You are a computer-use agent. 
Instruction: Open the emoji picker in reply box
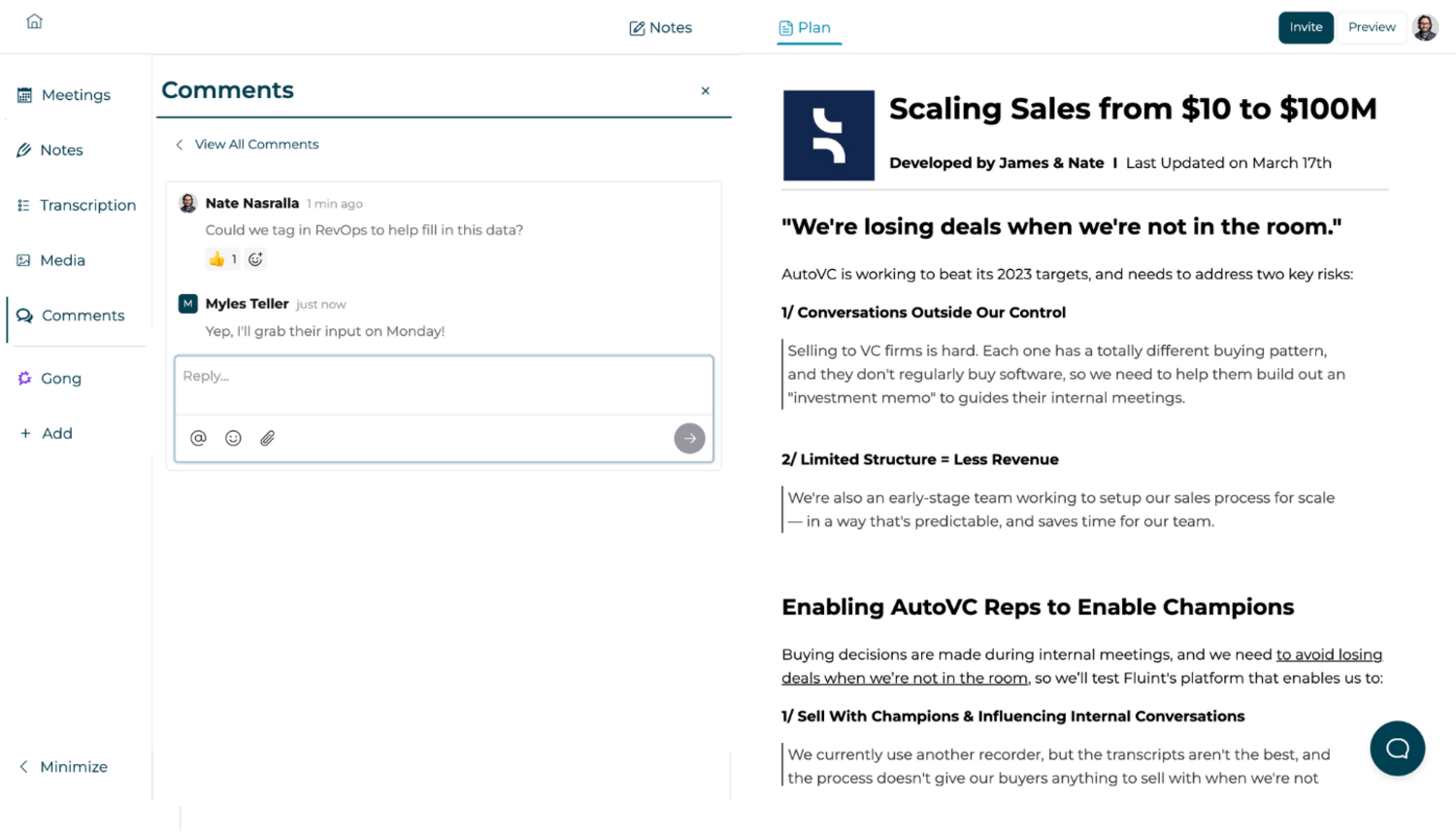click(x=233, y=438)
